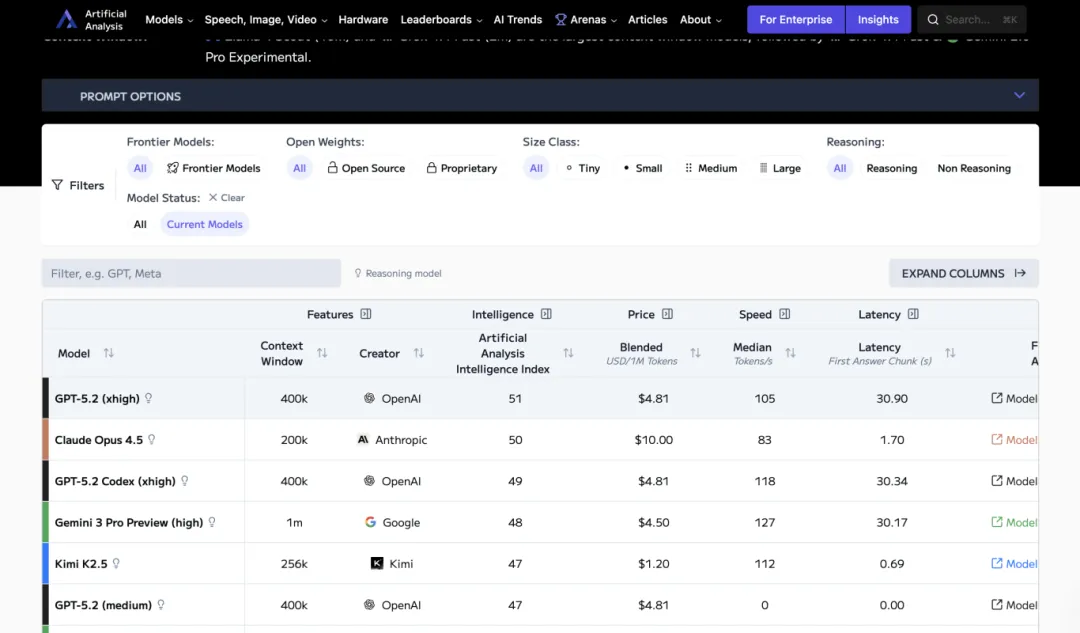Select All under Reasoning filter

point(840,168)
